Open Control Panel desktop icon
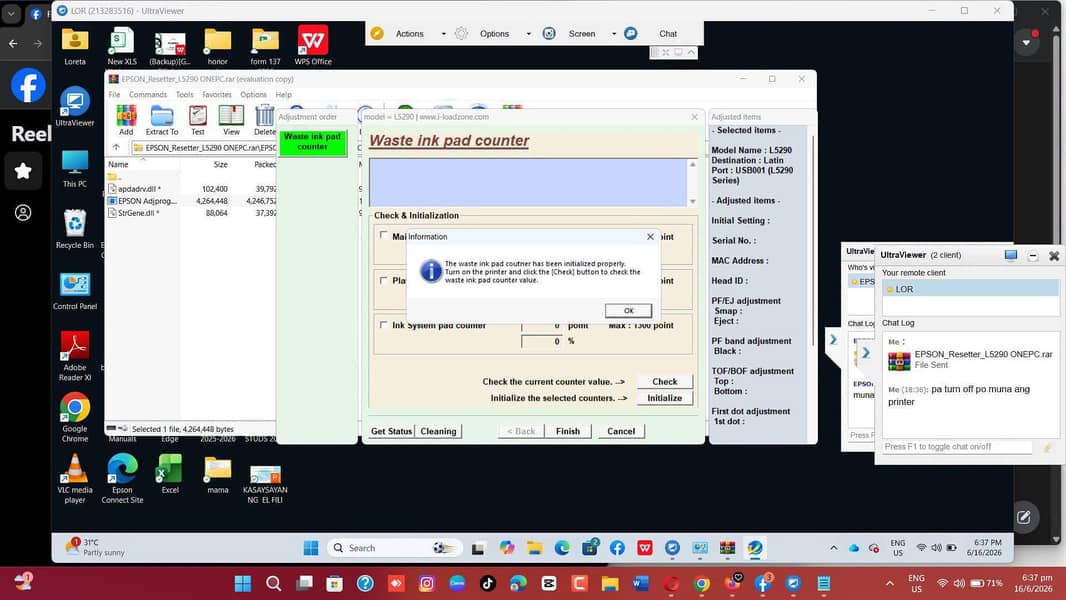Screen dimensions: 1066x600 75,291
